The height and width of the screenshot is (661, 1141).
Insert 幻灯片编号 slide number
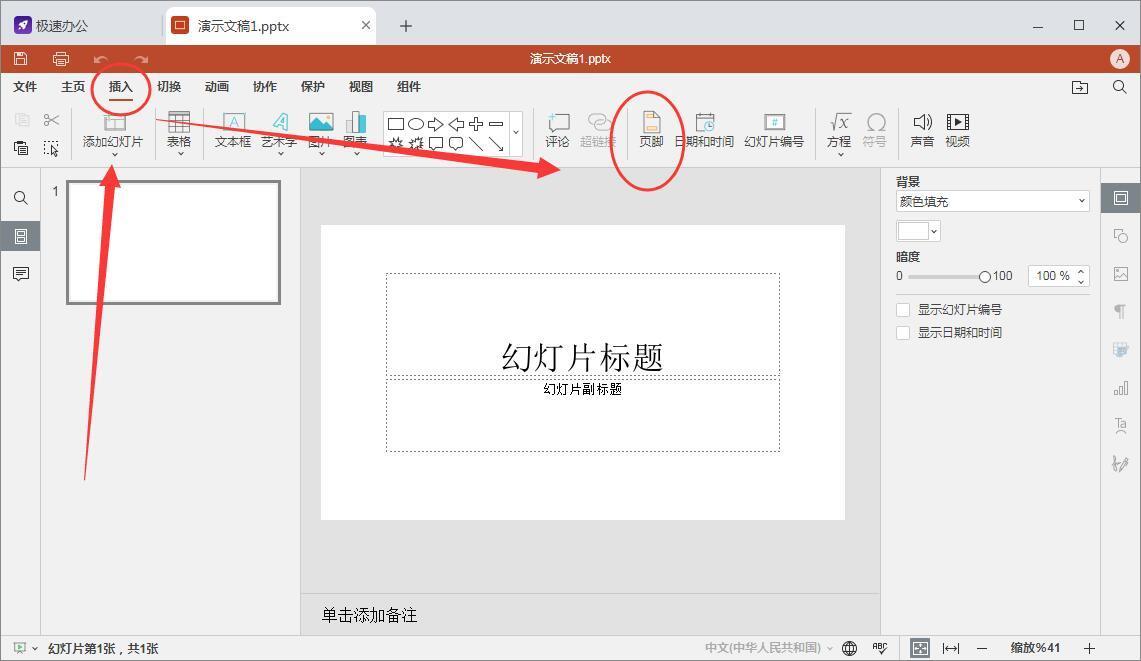(x=773, y=130)
